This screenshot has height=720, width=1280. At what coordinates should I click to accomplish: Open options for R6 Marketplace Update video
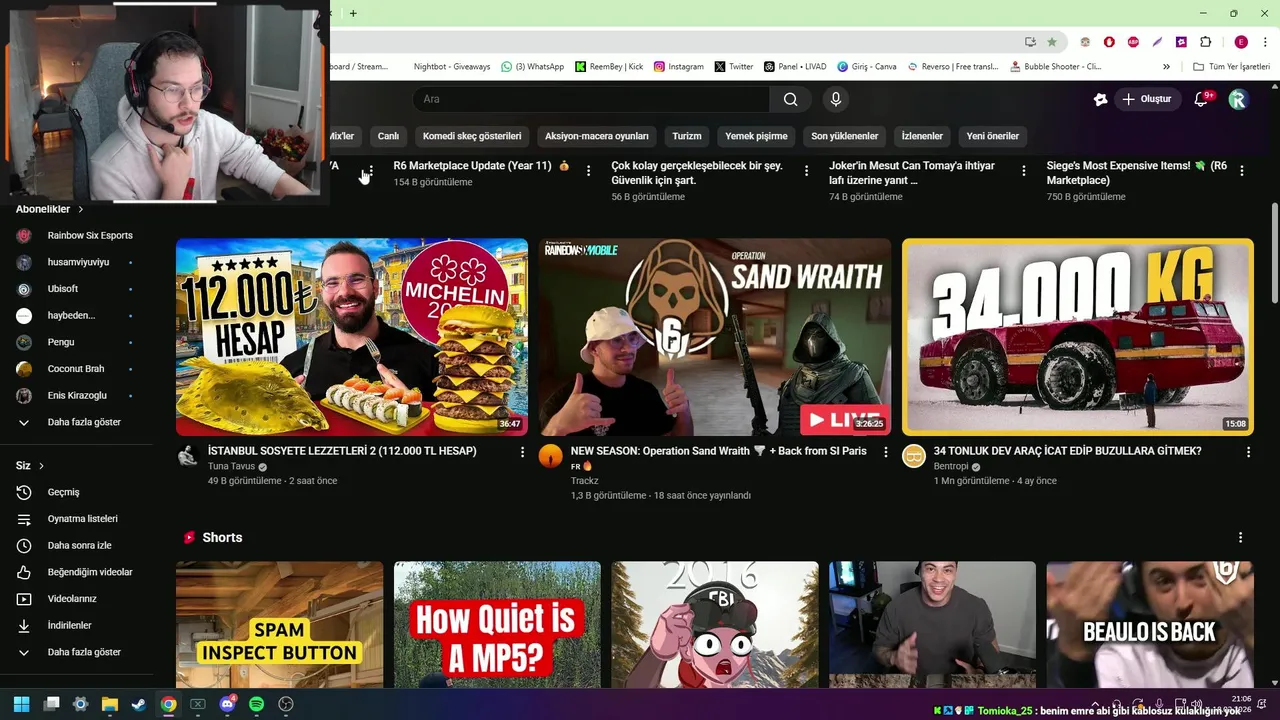pos(588,171)
